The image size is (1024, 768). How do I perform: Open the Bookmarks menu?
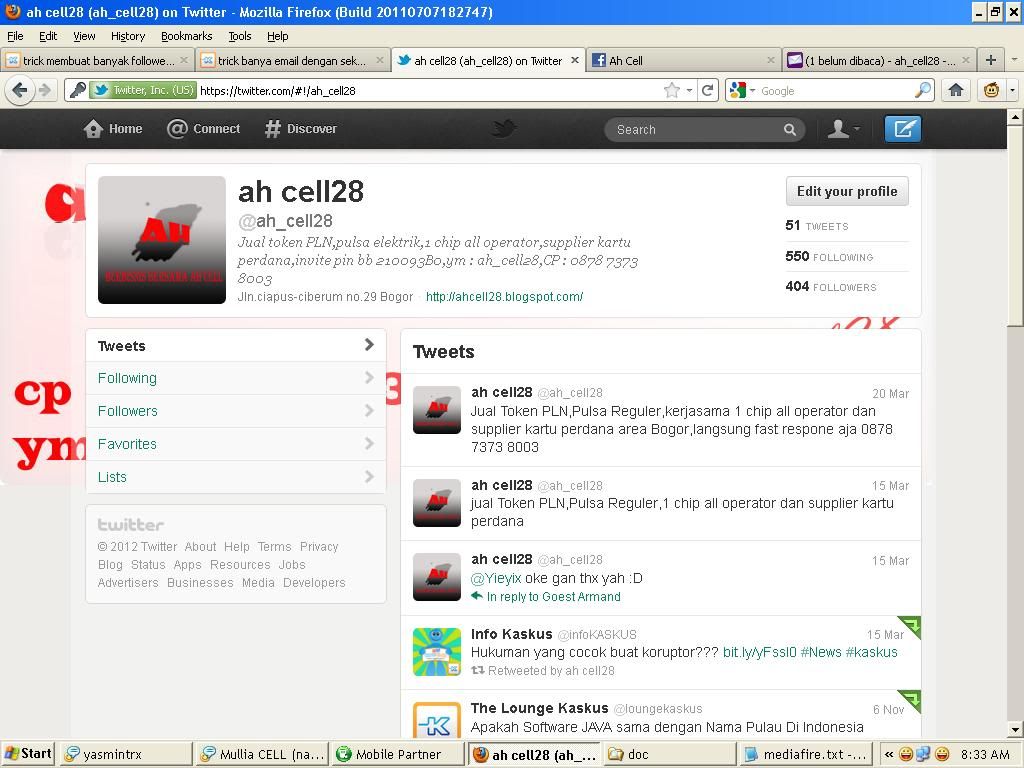click(187, 36)
